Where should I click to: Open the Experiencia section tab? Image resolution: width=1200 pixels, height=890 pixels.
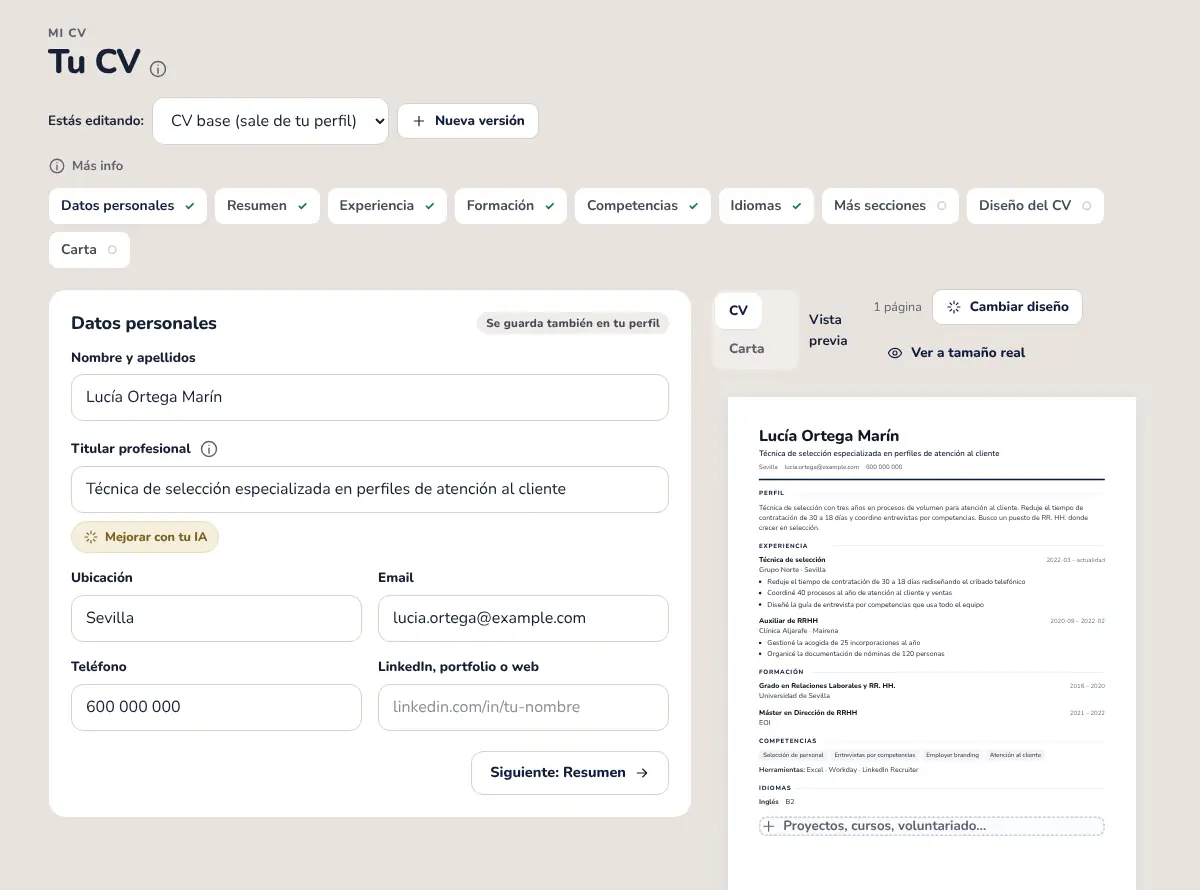387,205
